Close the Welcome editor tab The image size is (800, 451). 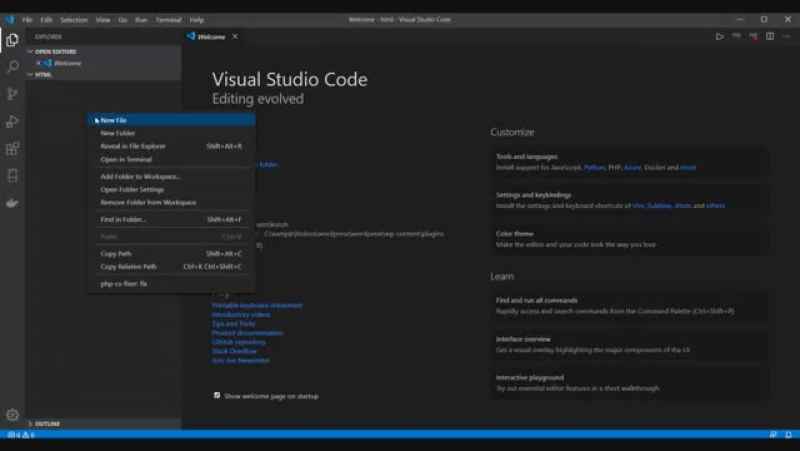pyautogui.click(x=235, y=36)
